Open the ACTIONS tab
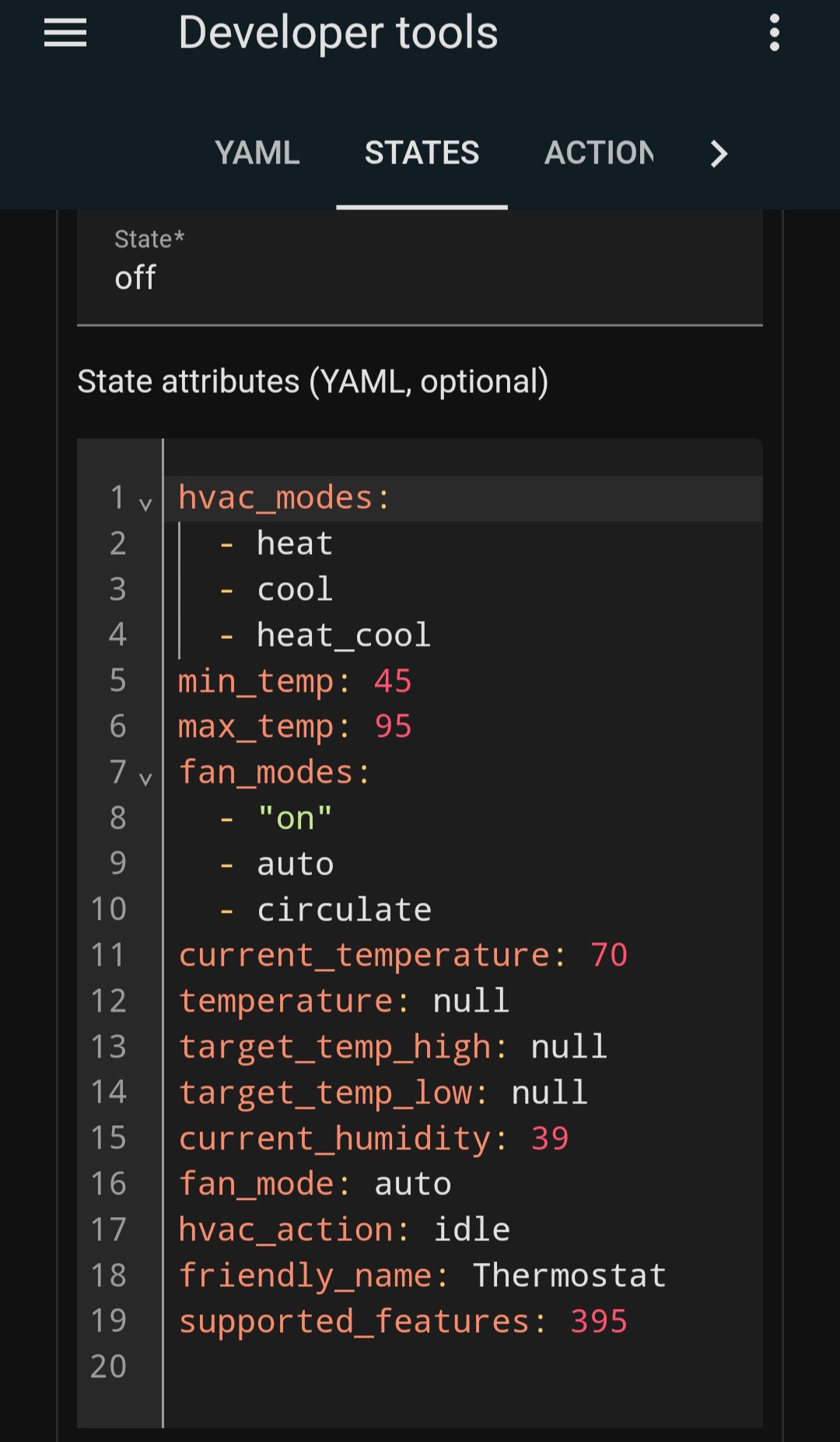Viewport: 840px width, 1442px height. 599,153
